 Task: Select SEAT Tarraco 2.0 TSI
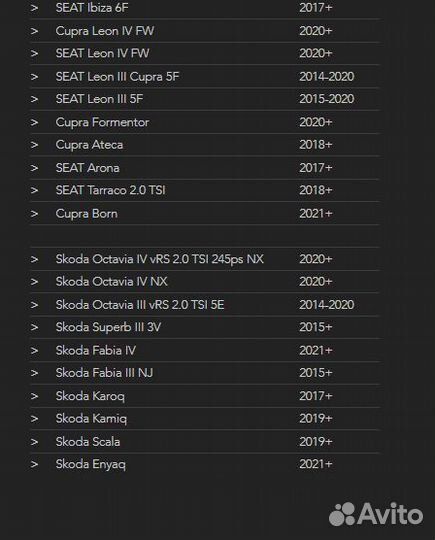coord(111,190)
